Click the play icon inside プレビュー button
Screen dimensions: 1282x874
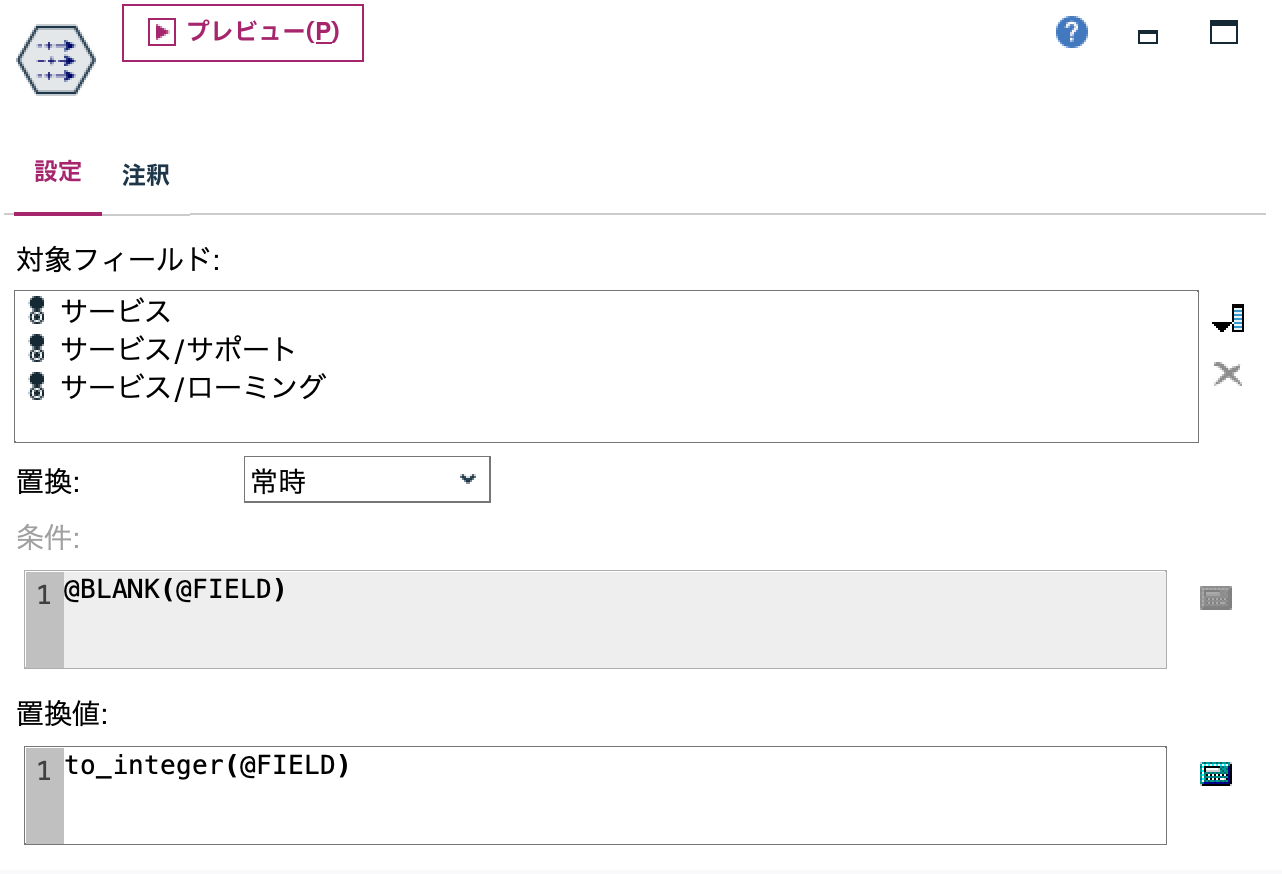click(160, 32)
